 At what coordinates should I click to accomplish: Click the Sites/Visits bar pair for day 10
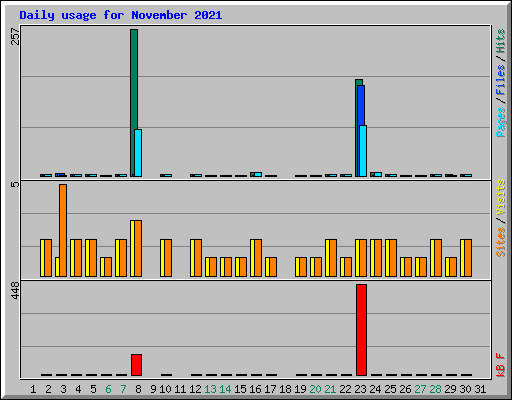pyautogui.click(x=166, y=258)
